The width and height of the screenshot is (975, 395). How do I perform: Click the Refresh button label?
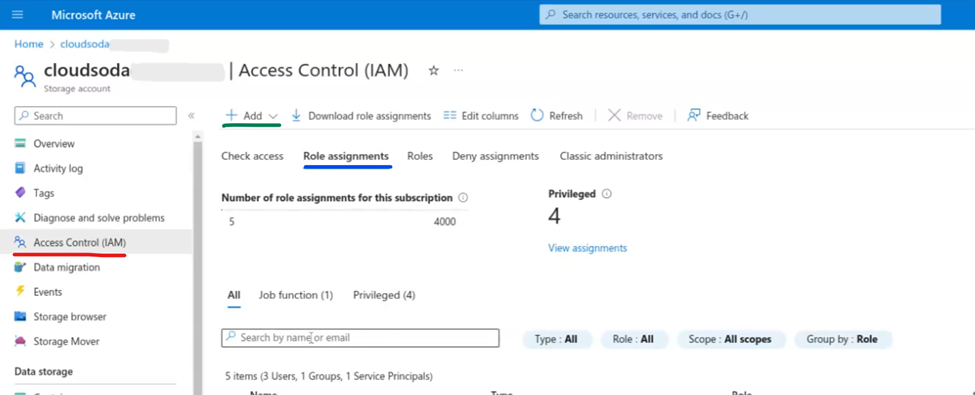(566, 116)
